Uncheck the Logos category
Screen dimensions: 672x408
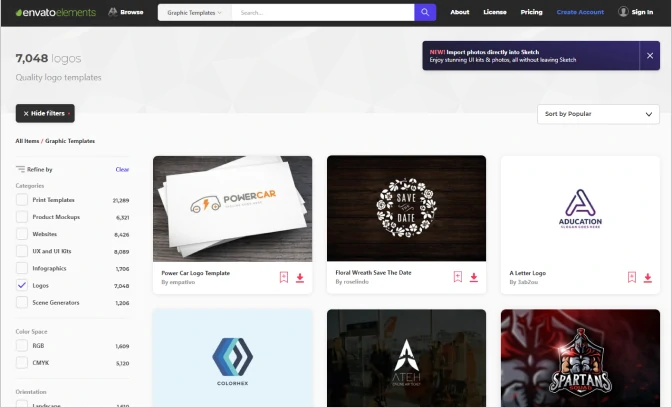click(22, 285)
